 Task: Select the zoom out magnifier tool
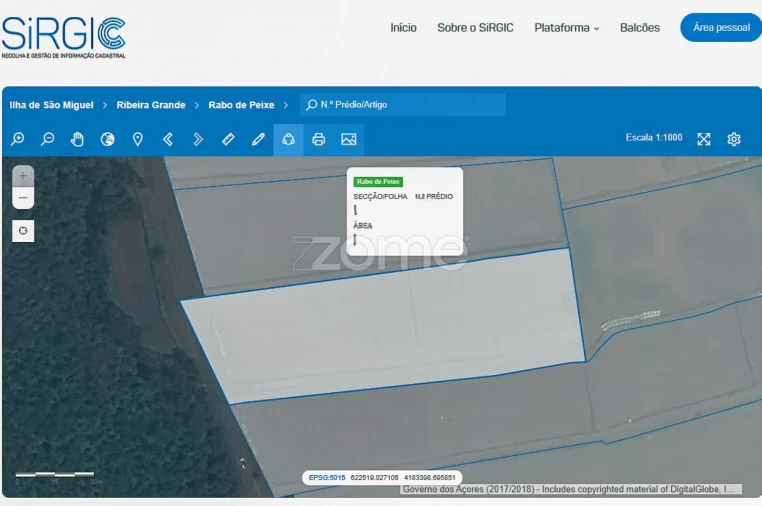[47, 139]
